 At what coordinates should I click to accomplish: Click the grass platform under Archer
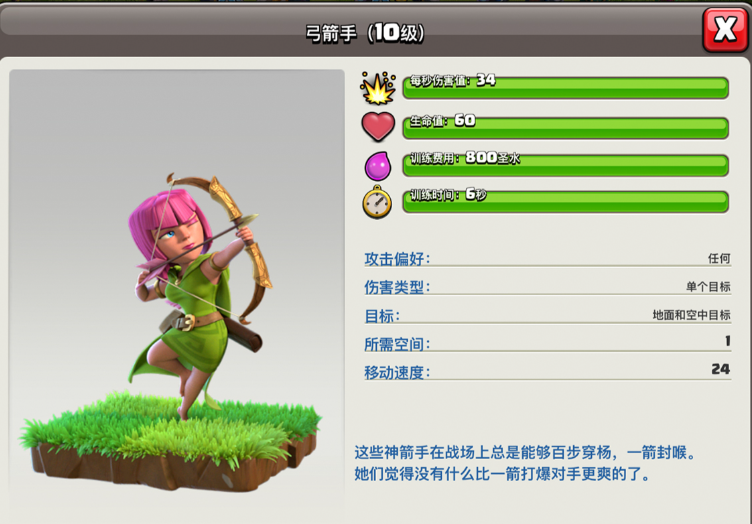(170, 441)
